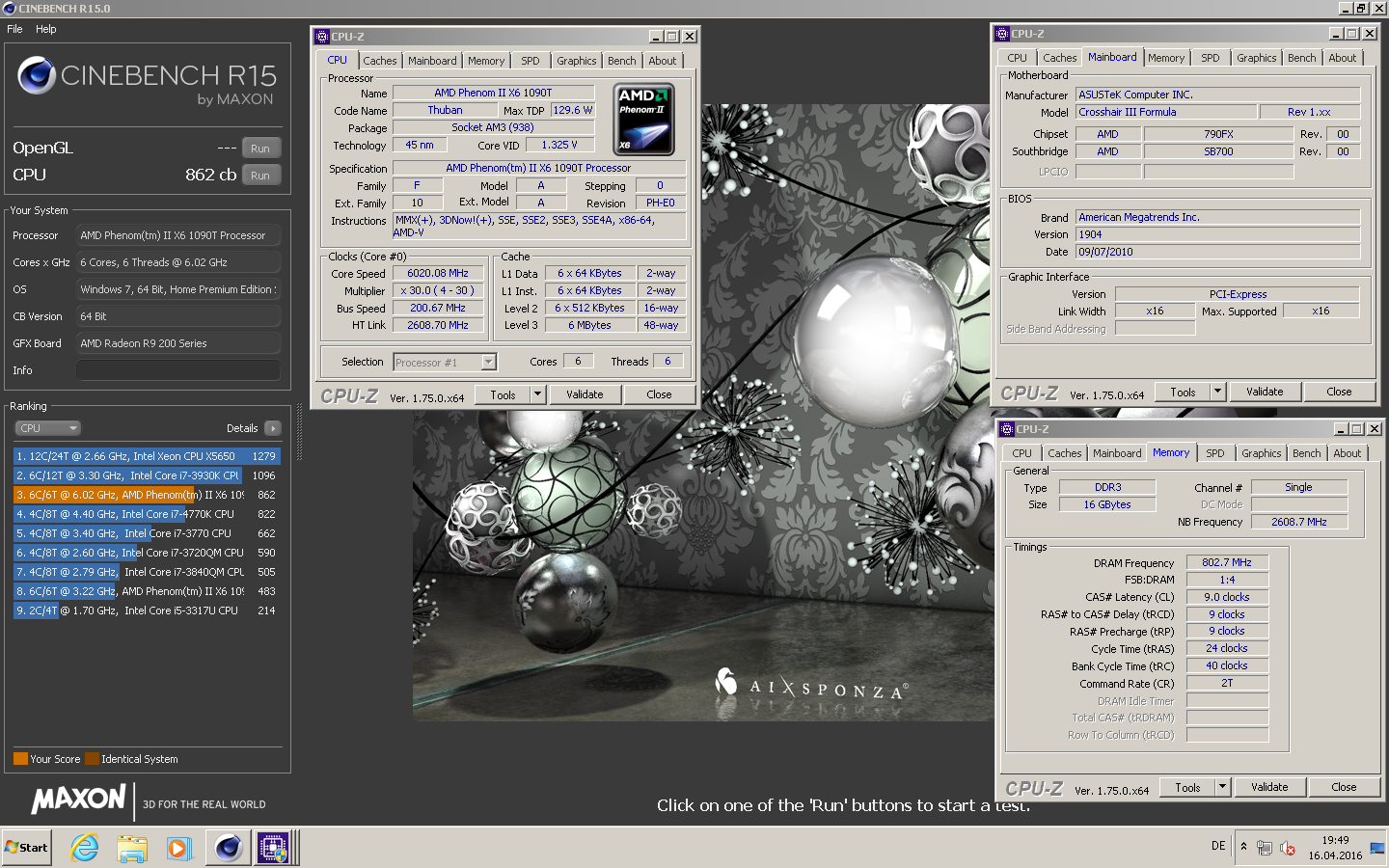Click the AMD Phenom II logo
This screenshot has height=868, width=1389.
pos(643,120)
